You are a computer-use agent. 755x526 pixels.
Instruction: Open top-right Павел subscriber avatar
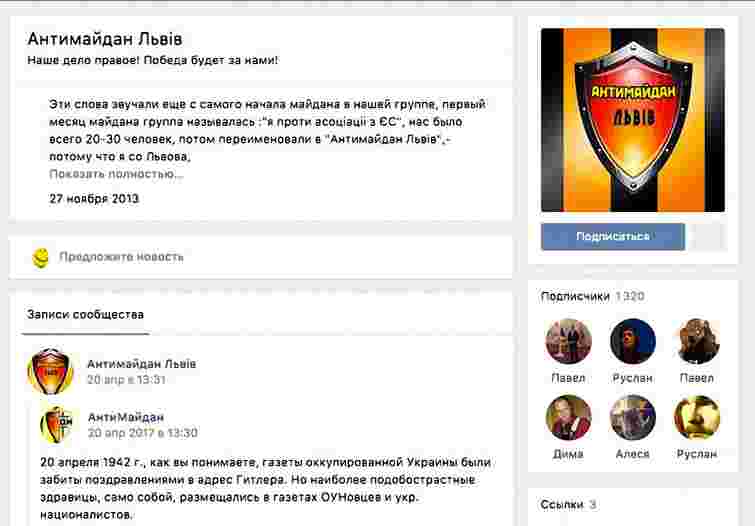click(696, 342)
